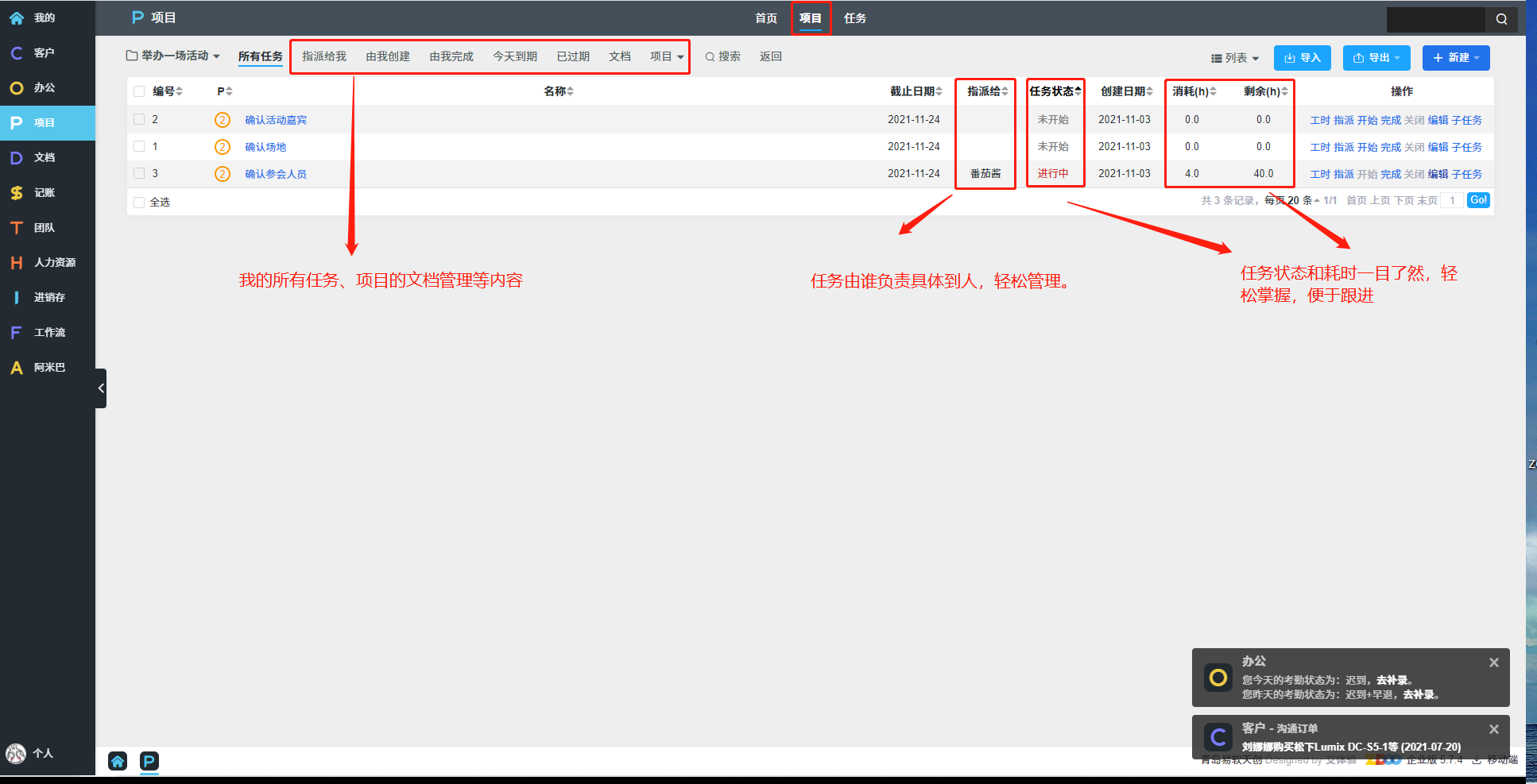Click the Go! pagination button
The width and height of the screenshot is (1537, 784).
(1478, 200)
